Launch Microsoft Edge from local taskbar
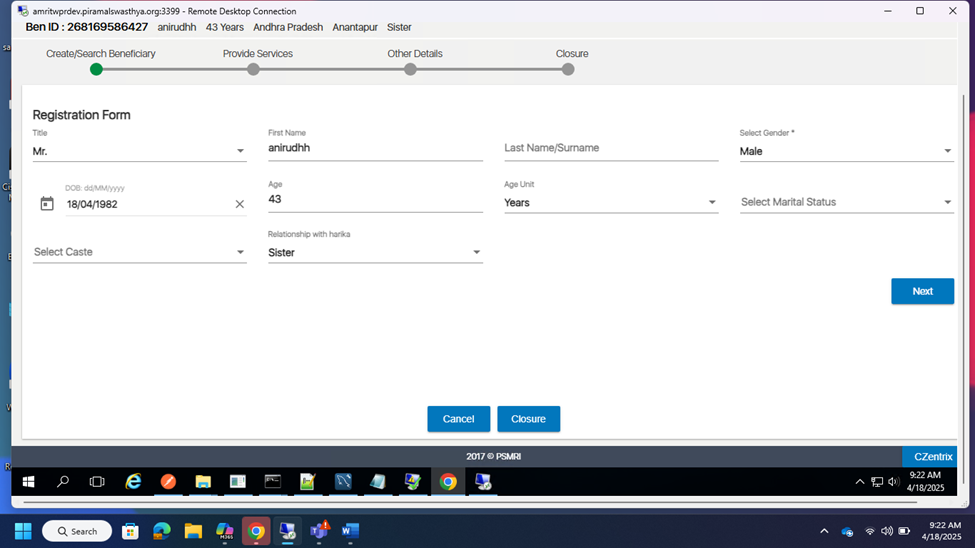The width and height of the screenshot is (975, 548). (162, 531)
